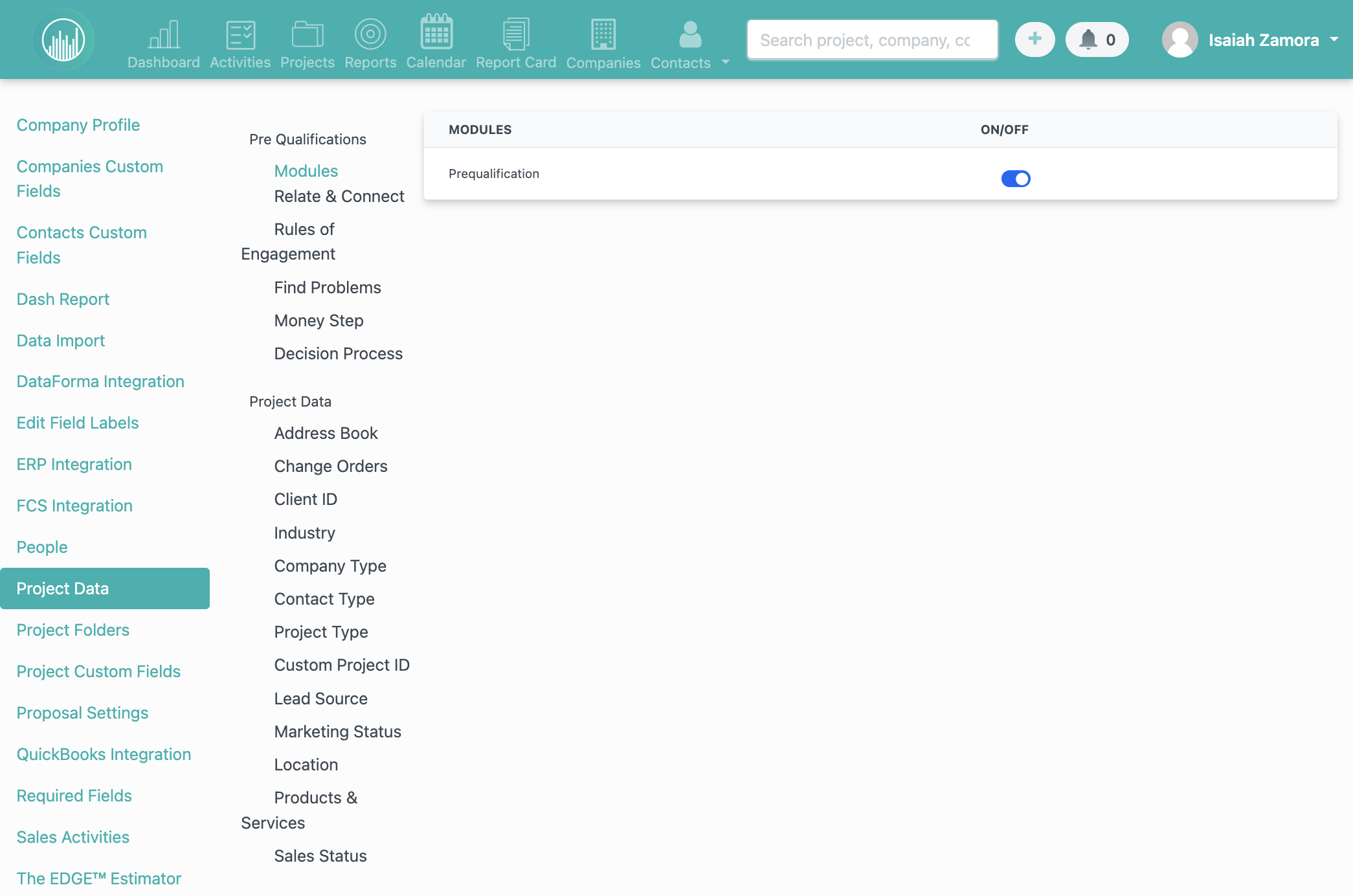Select Modules under Pre Qualifications

tap(306, 171)
